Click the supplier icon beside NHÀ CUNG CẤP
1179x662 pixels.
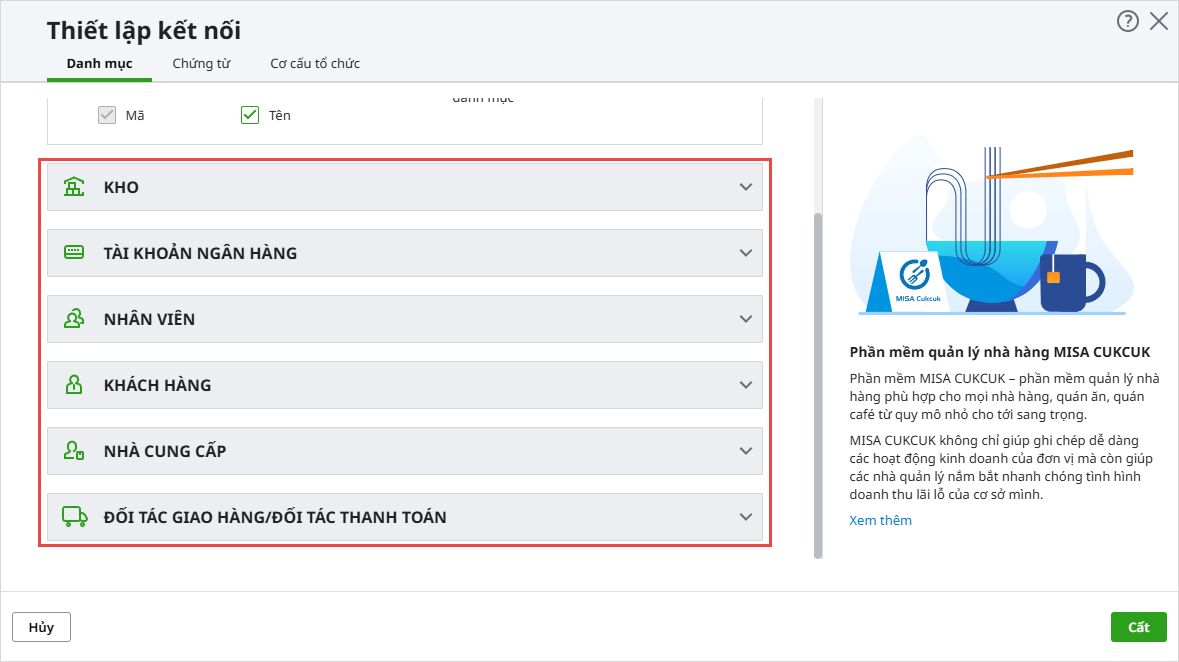[74, 451]
